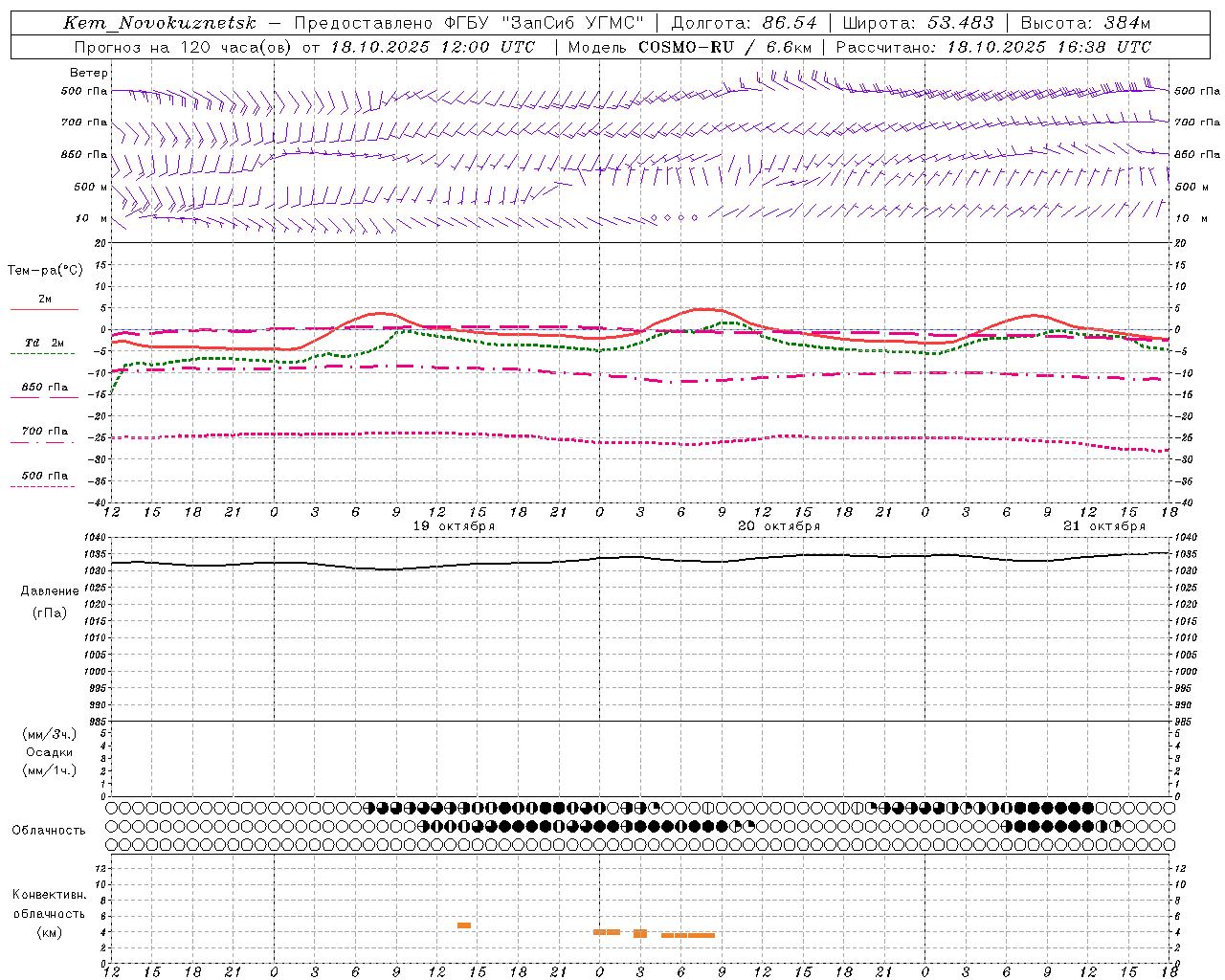Viewport: 1225px width, 980px height.
Task: Click the station name Kem_Novokuznetsk in the header
Action: click(x=160, y=23)
